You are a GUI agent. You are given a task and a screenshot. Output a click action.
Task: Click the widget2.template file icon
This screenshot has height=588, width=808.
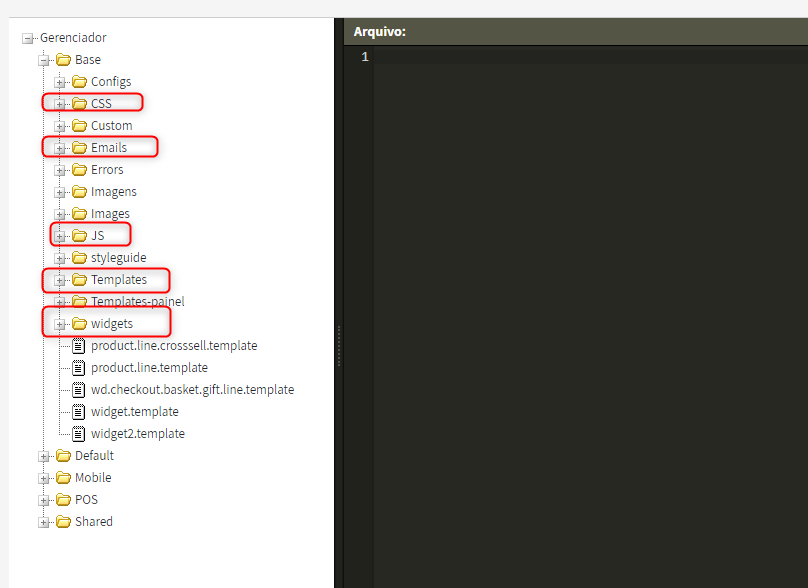[78, 434]
